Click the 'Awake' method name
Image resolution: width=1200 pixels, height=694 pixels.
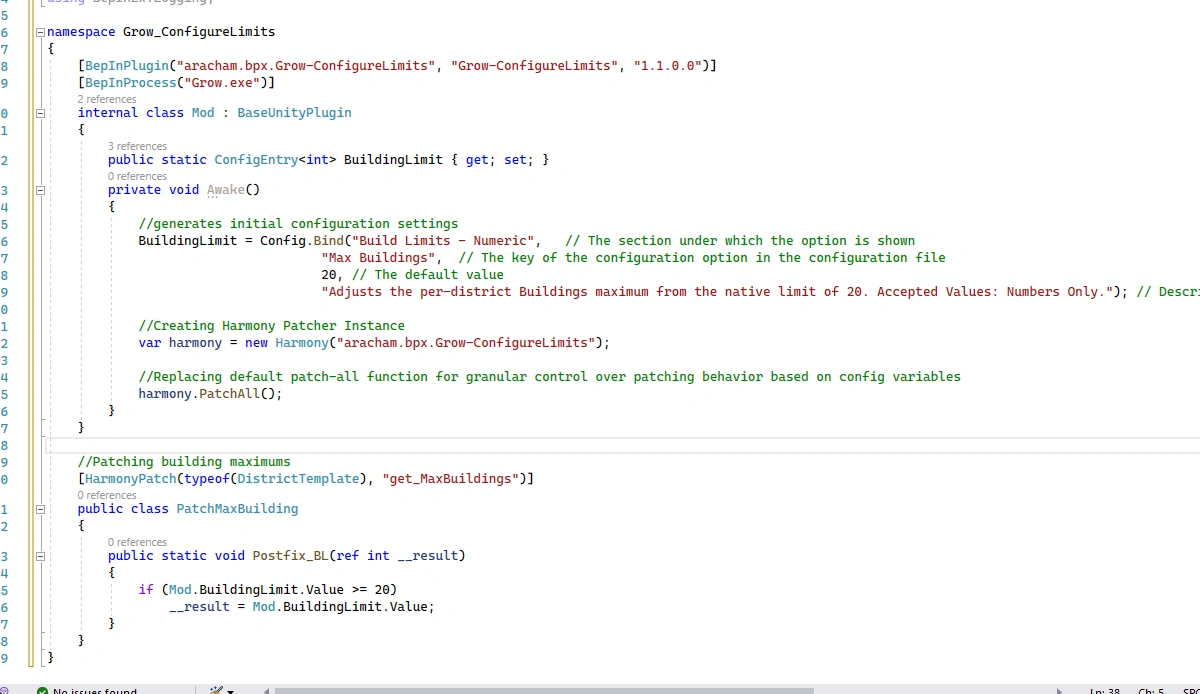[226, 190]
